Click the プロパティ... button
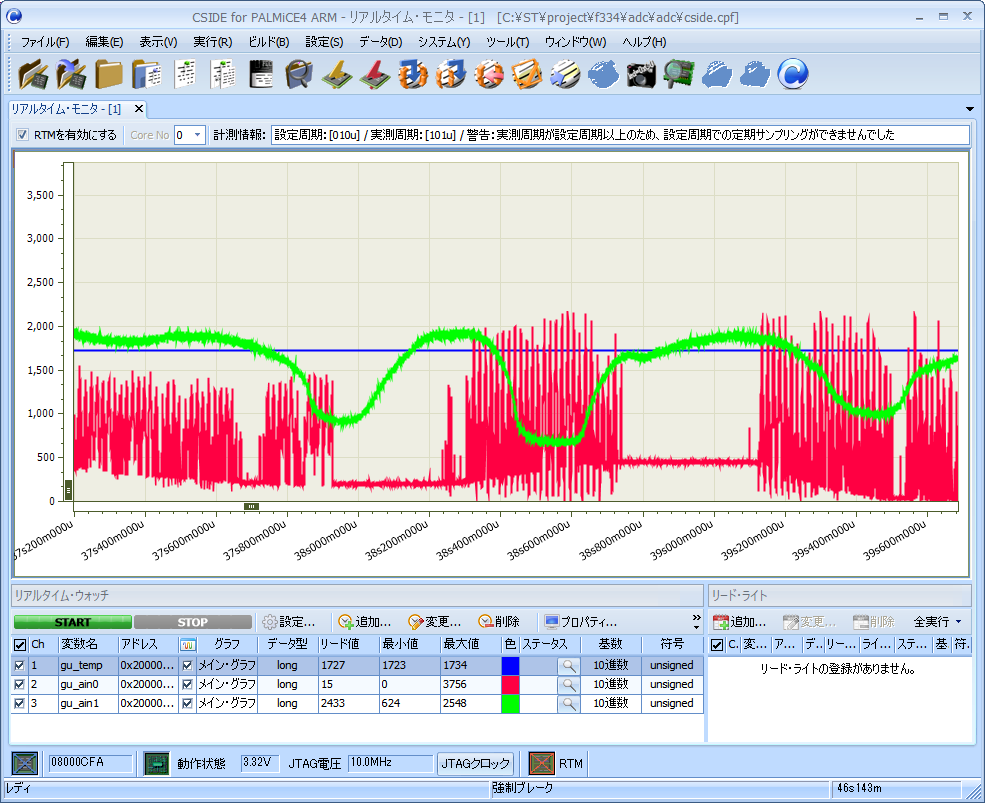Screen dimensions: 985x803 [x=580, y=622]
